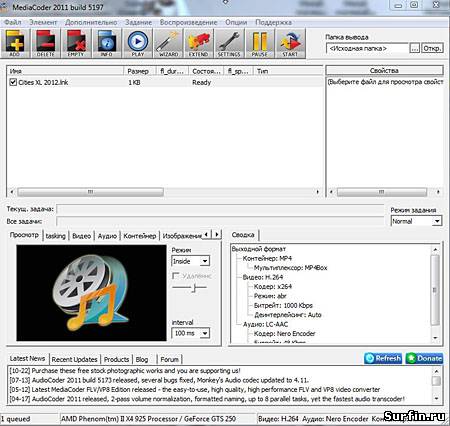Screen dimensions: 450x426
Task: Open the Дополнительно menu
Action: 91,22
